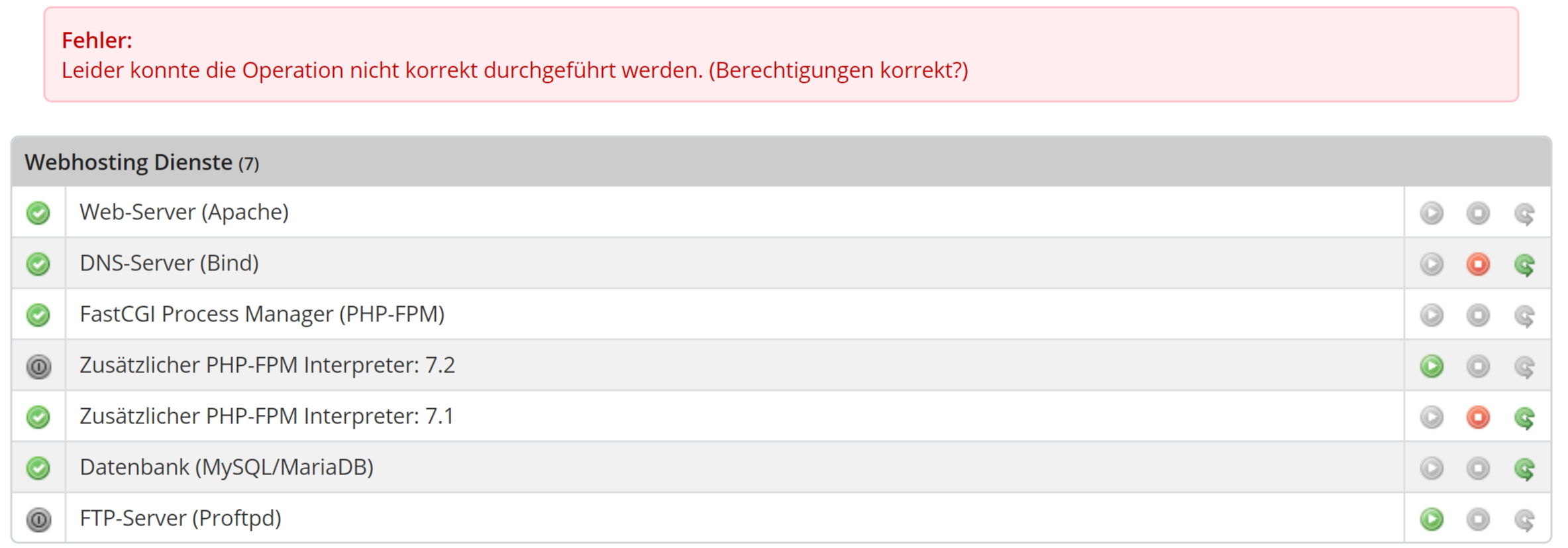
Task: Click the FTP-Server (Proftpd) stop icon
Action: (1477, 520)
